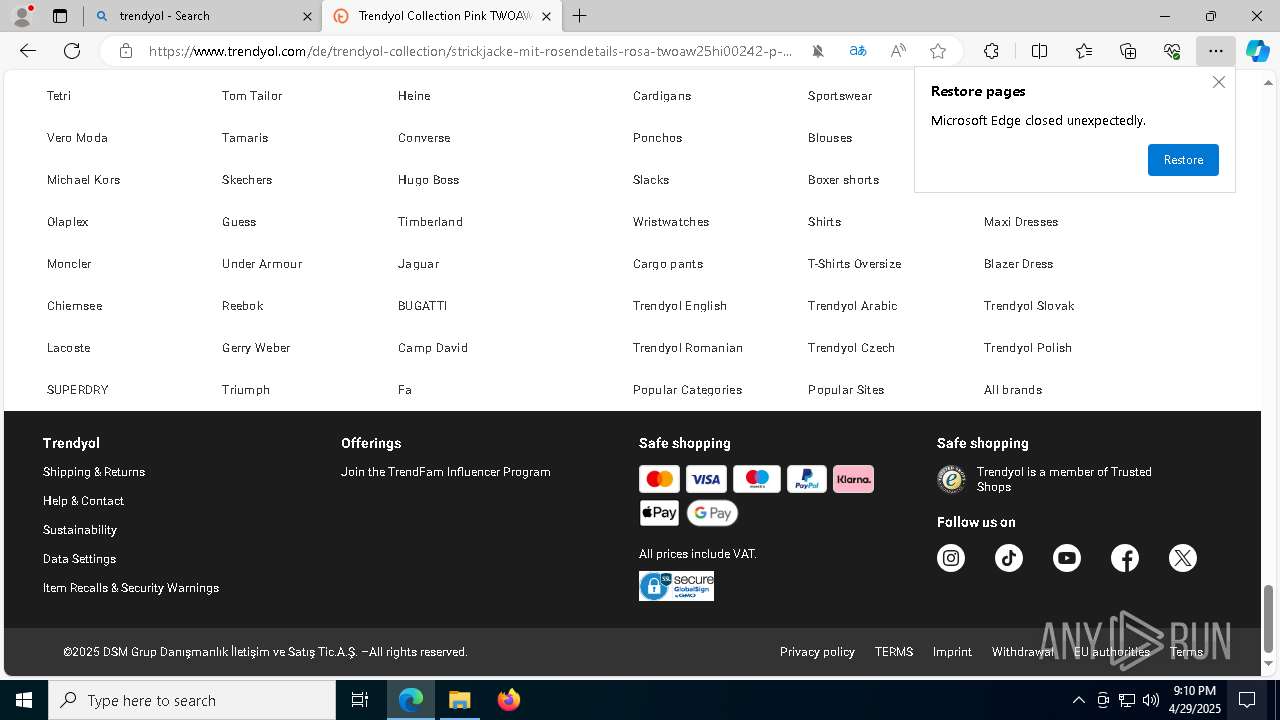Toggle split screen icon
This screenshot has height=720, width=1280.
1039,51
